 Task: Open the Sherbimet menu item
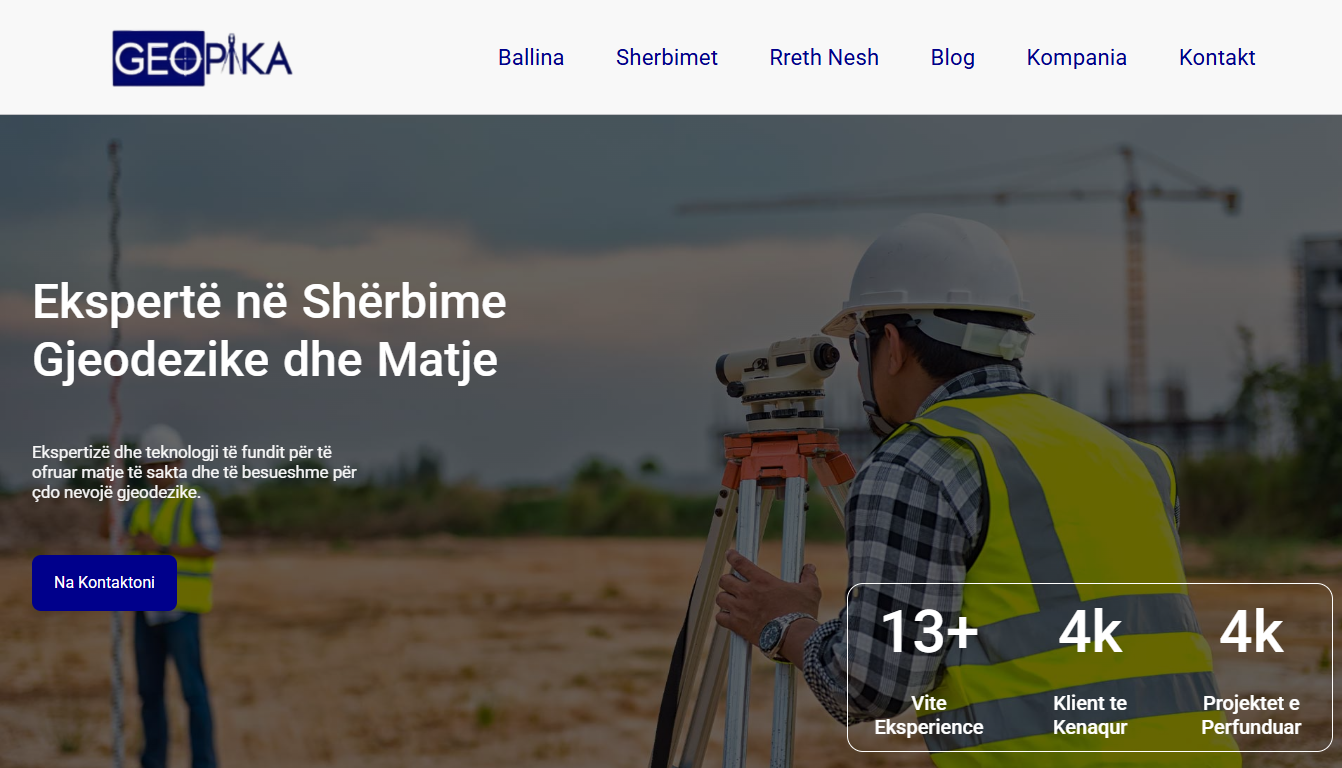pyautogui.click(x=667, y=58)
